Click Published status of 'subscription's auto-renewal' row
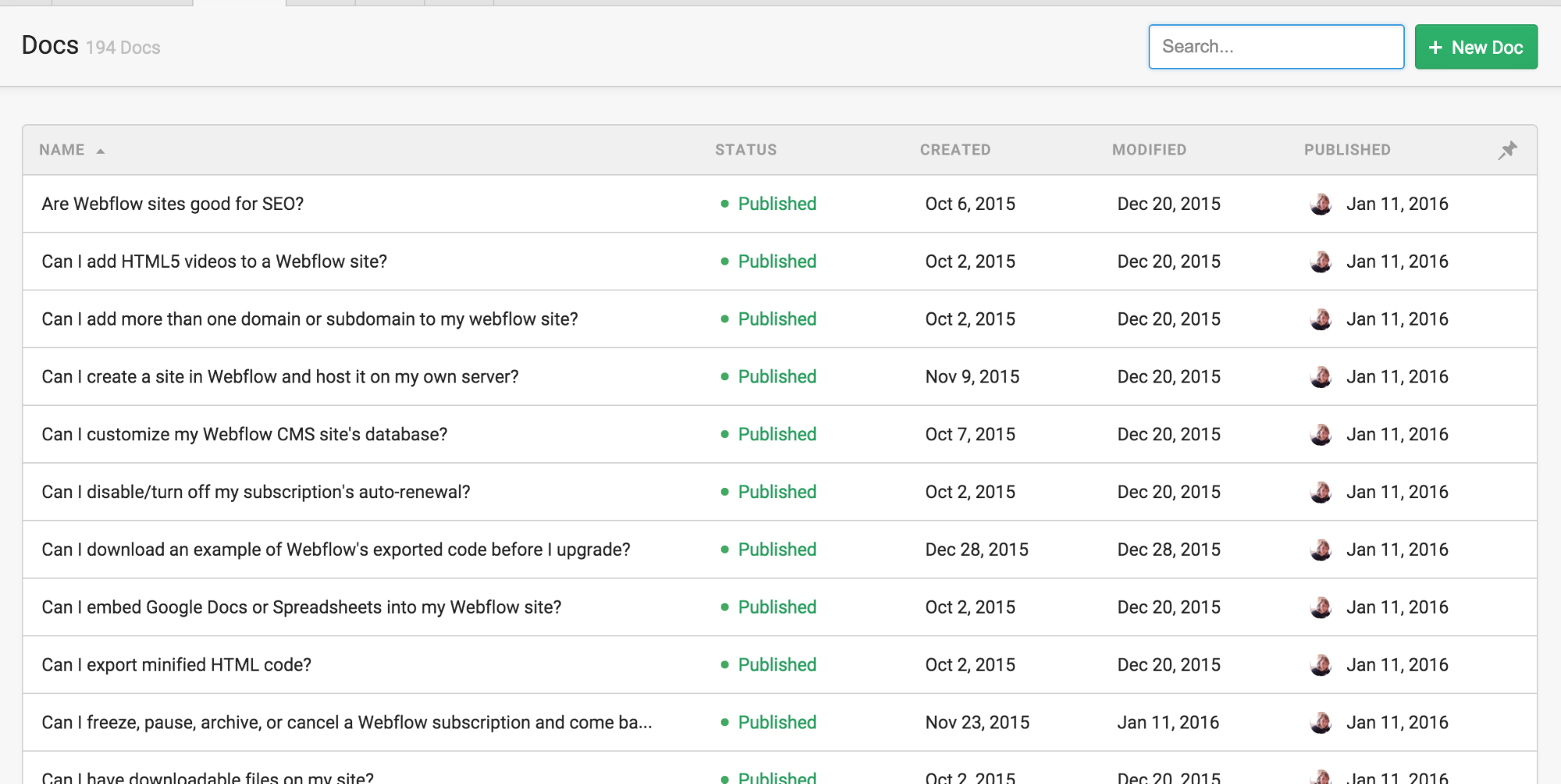1561x784 pixels. pos(768,492)
